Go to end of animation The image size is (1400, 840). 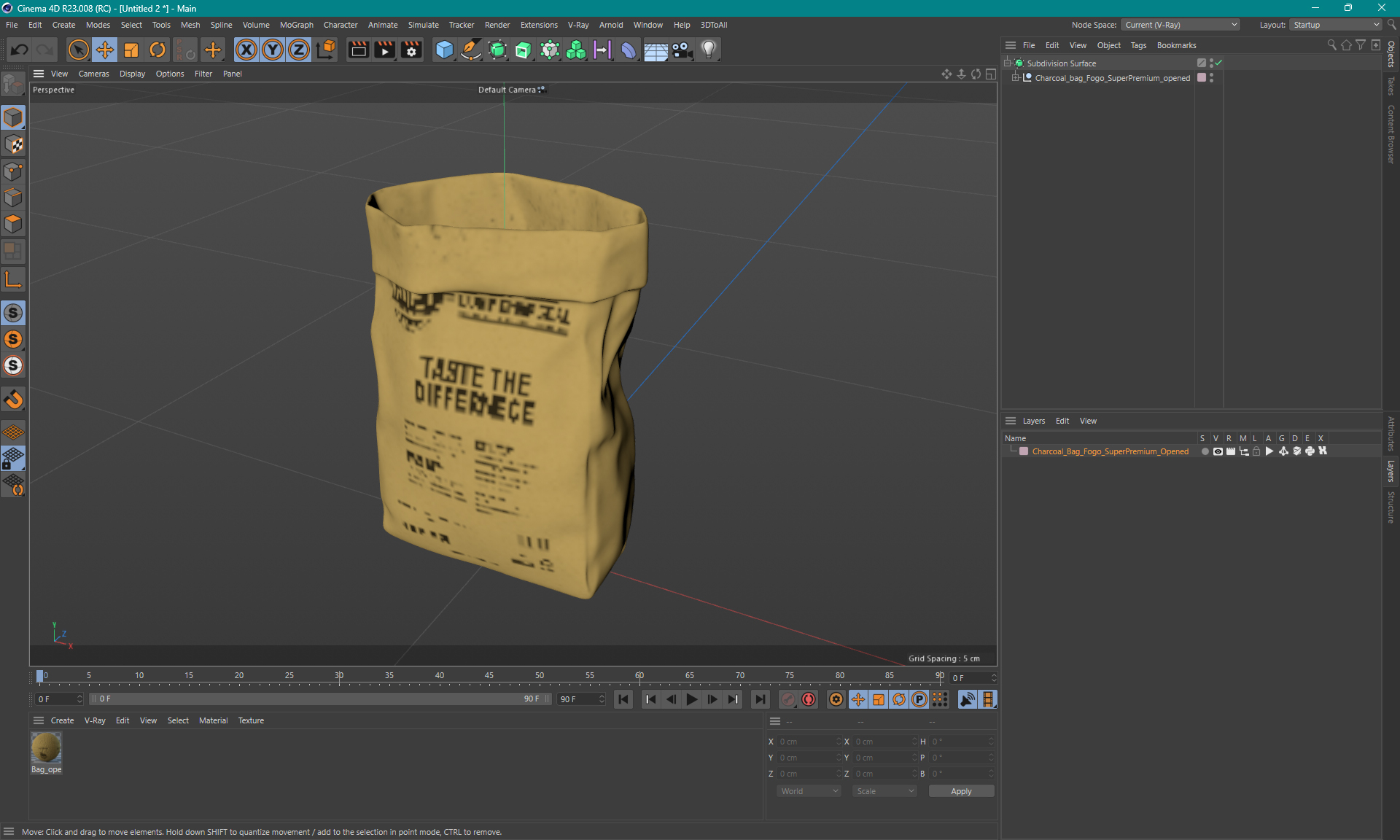[760, 699]
